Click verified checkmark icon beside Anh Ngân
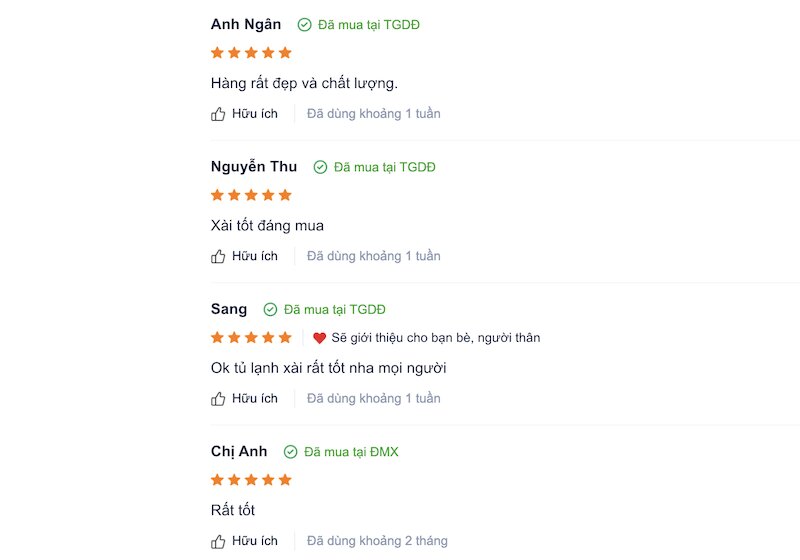 click(305, 24)
